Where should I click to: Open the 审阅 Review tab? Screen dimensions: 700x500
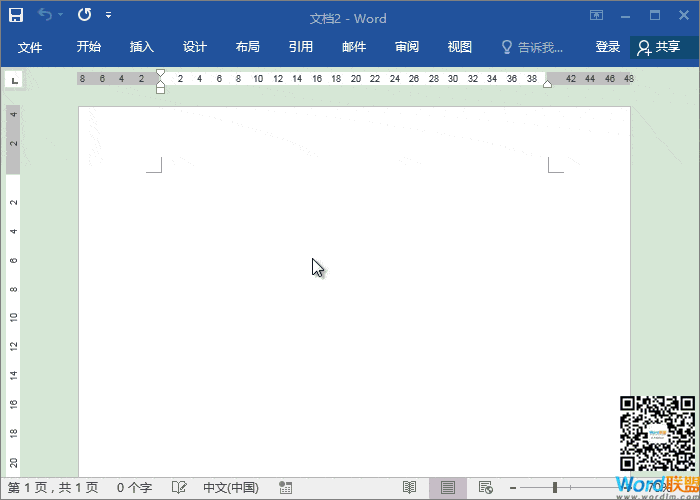point(407,46)
